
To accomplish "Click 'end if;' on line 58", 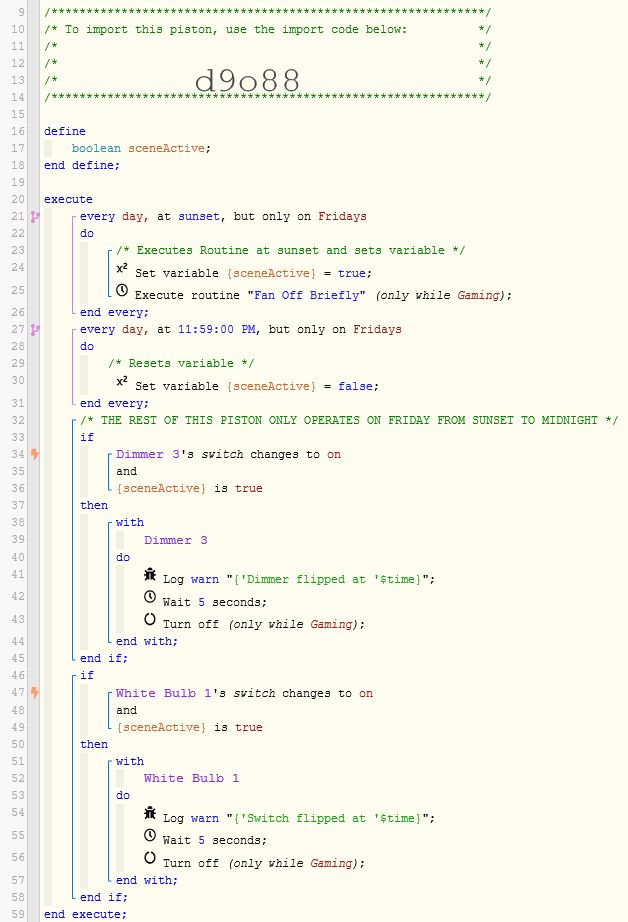I will point(104,897).
